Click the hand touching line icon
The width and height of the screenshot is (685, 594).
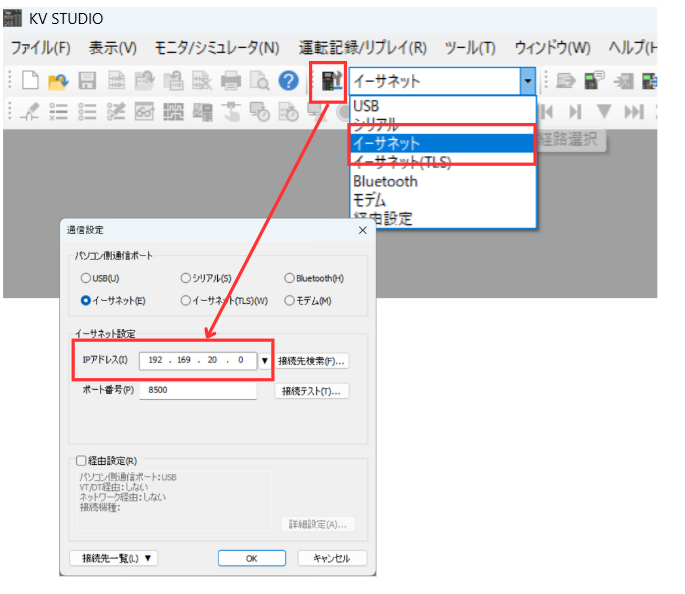231,112
